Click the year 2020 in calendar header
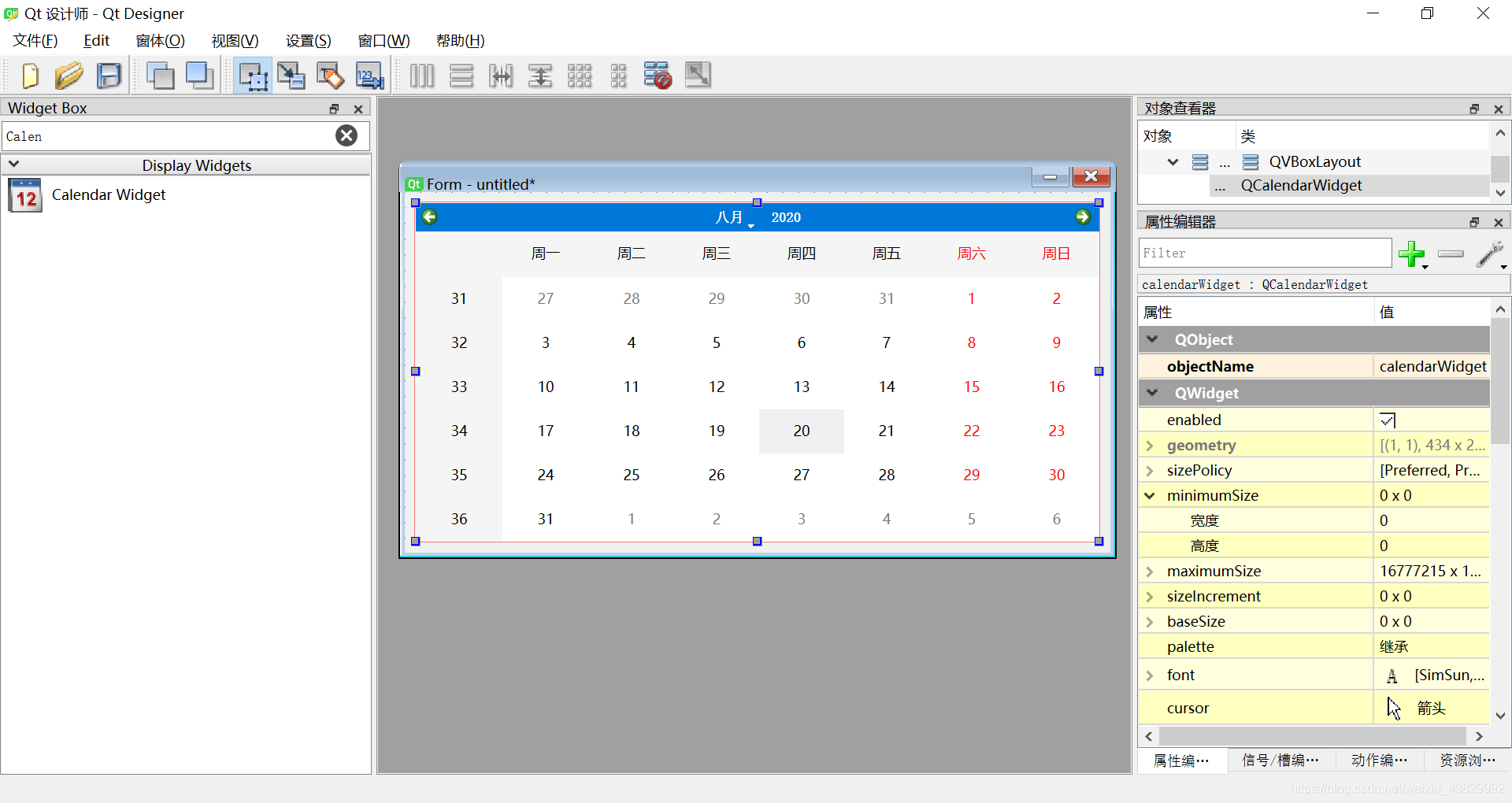The image size is (1512, 803). point(786,217)
